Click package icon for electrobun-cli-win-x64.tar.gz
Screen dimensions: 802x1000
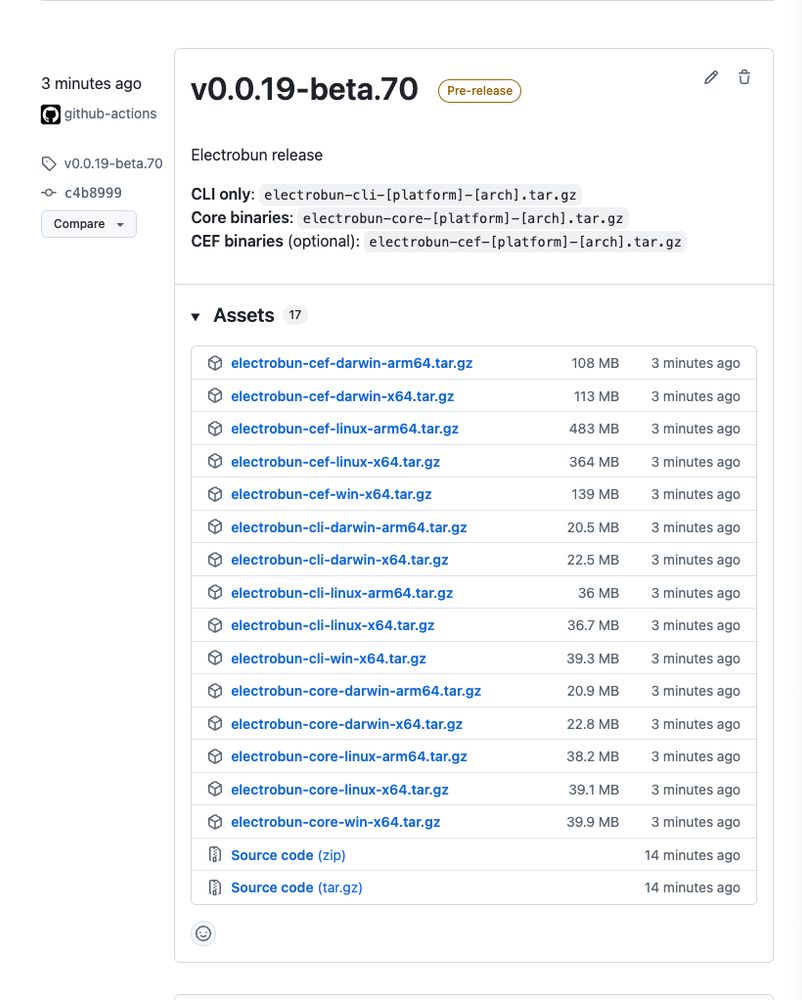click(x=215, y=658)
